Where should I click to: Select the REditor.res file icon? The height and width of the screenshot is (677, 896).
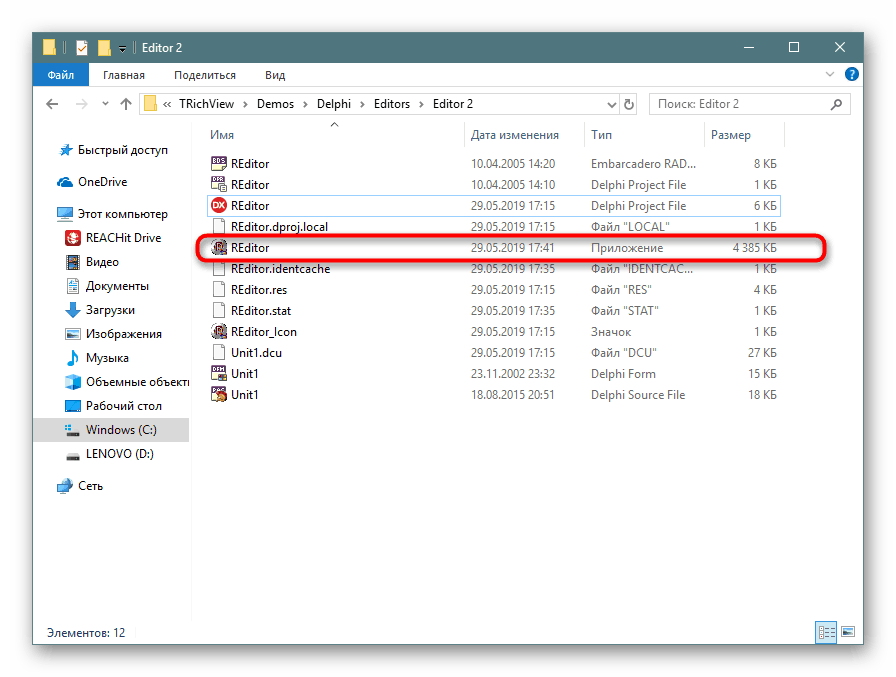coord(218,290)
